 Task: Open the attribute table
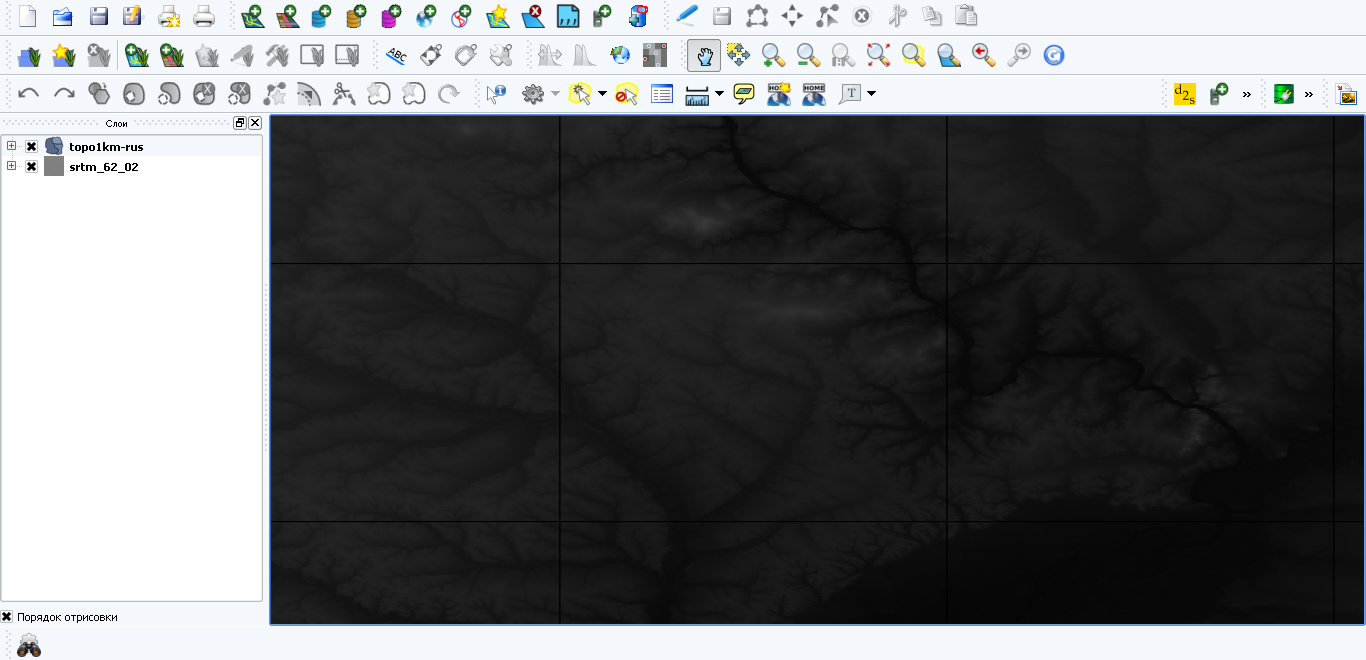pos(662,93)
